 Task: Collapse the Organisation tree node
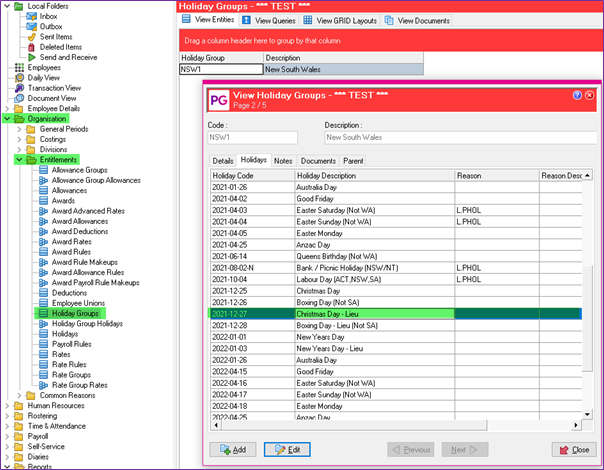(x=8, y=119)
